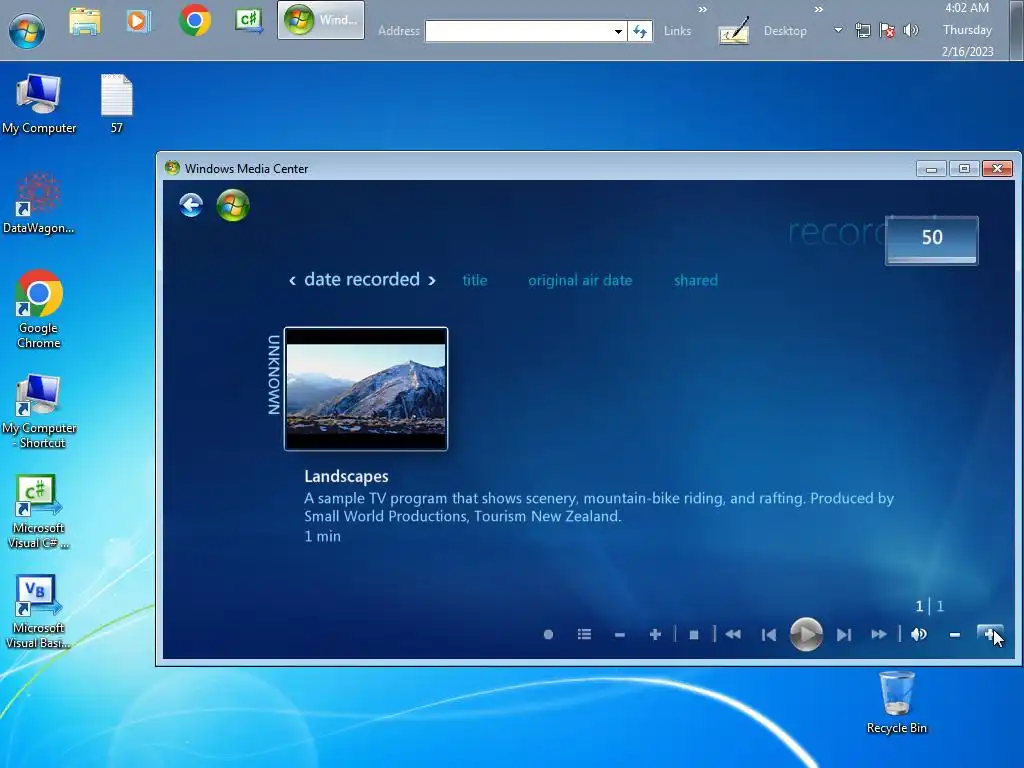Minimize the Windows Media Center window
This screenshot has width=1024, height=768.
pyautogui.click(x=931, y=168)
